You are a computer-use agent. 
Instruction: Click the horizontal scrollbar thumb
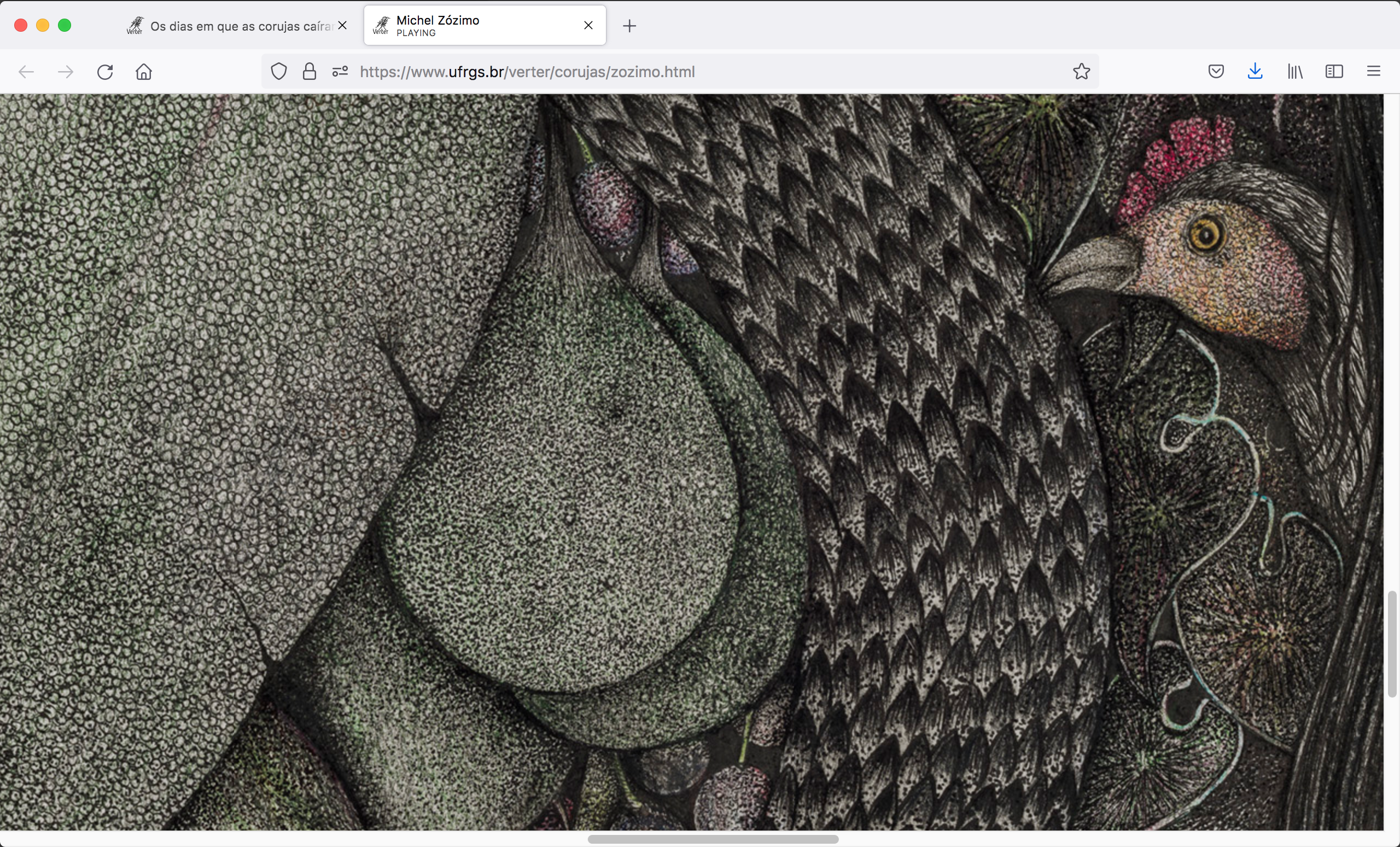point(713,839)
